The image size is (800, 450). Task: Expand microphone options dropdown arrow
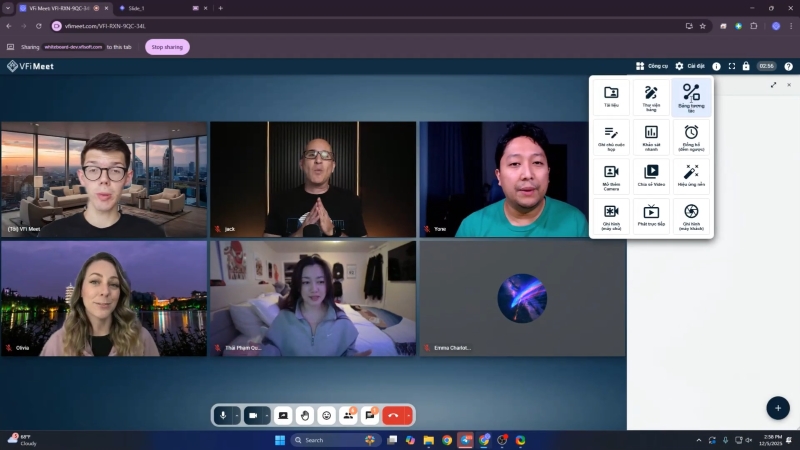tap(237, 415)
